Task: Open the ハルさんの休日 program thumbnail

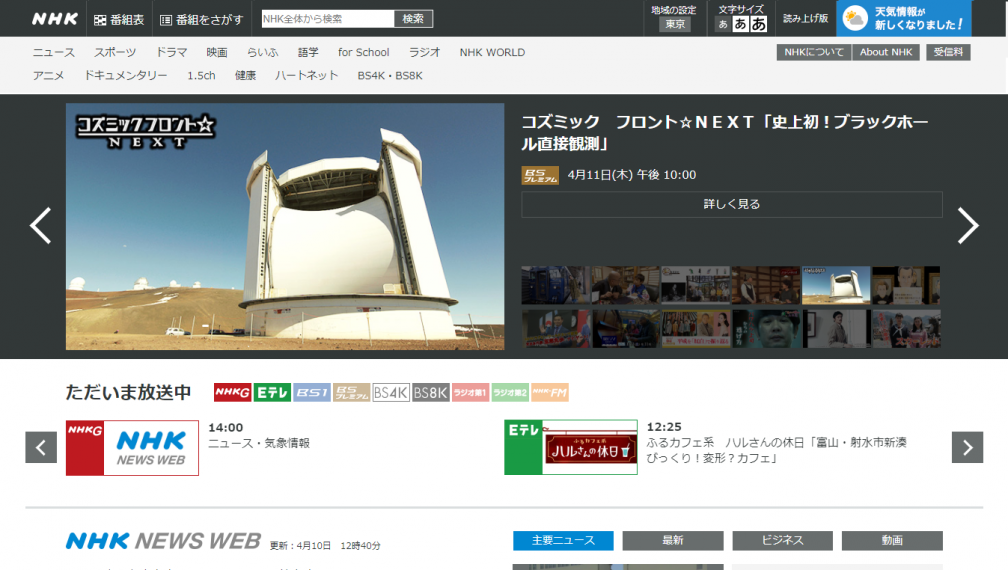Action: tap(571, 448)
